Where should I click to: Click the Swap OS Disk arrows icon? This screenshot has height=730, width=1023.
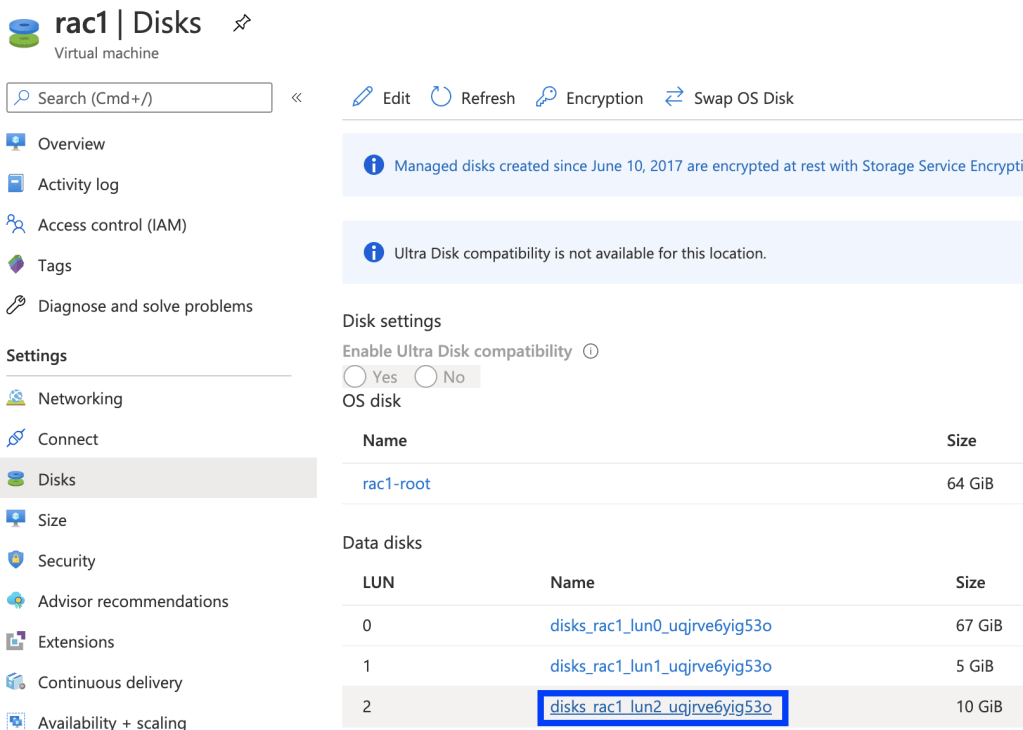674,97
